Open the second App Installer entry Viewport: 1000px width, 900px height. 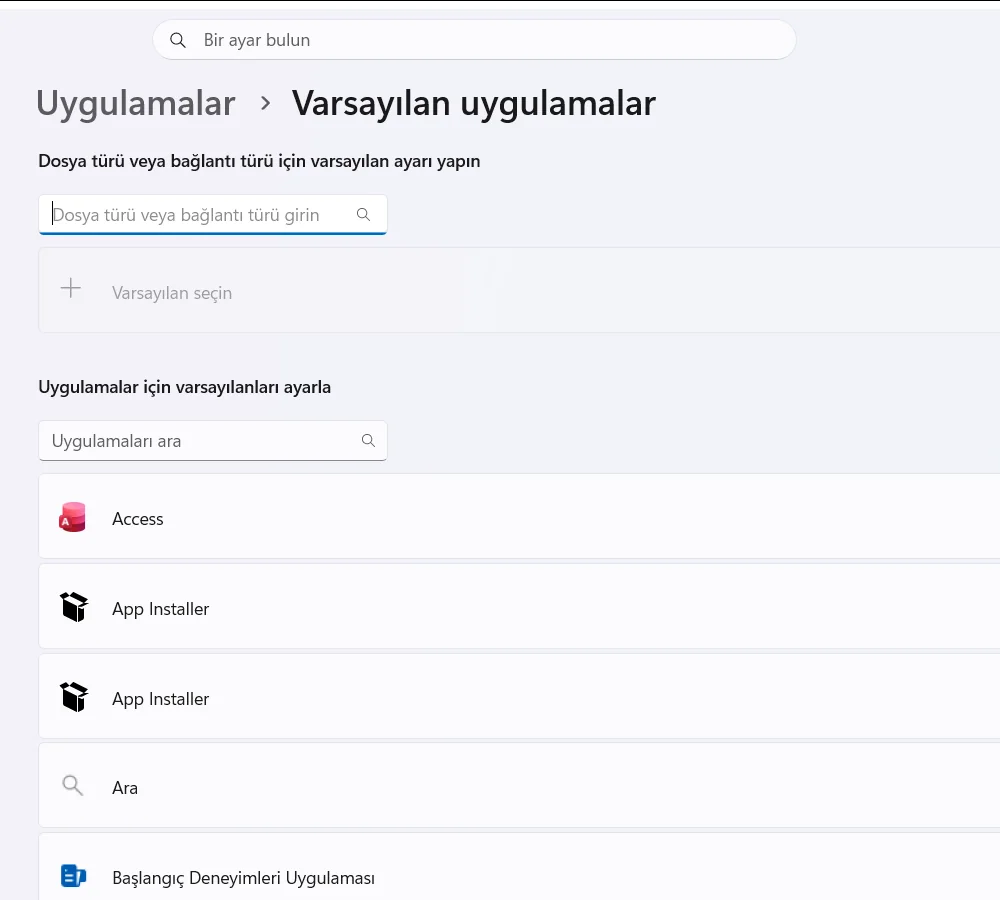pos(519,697)
